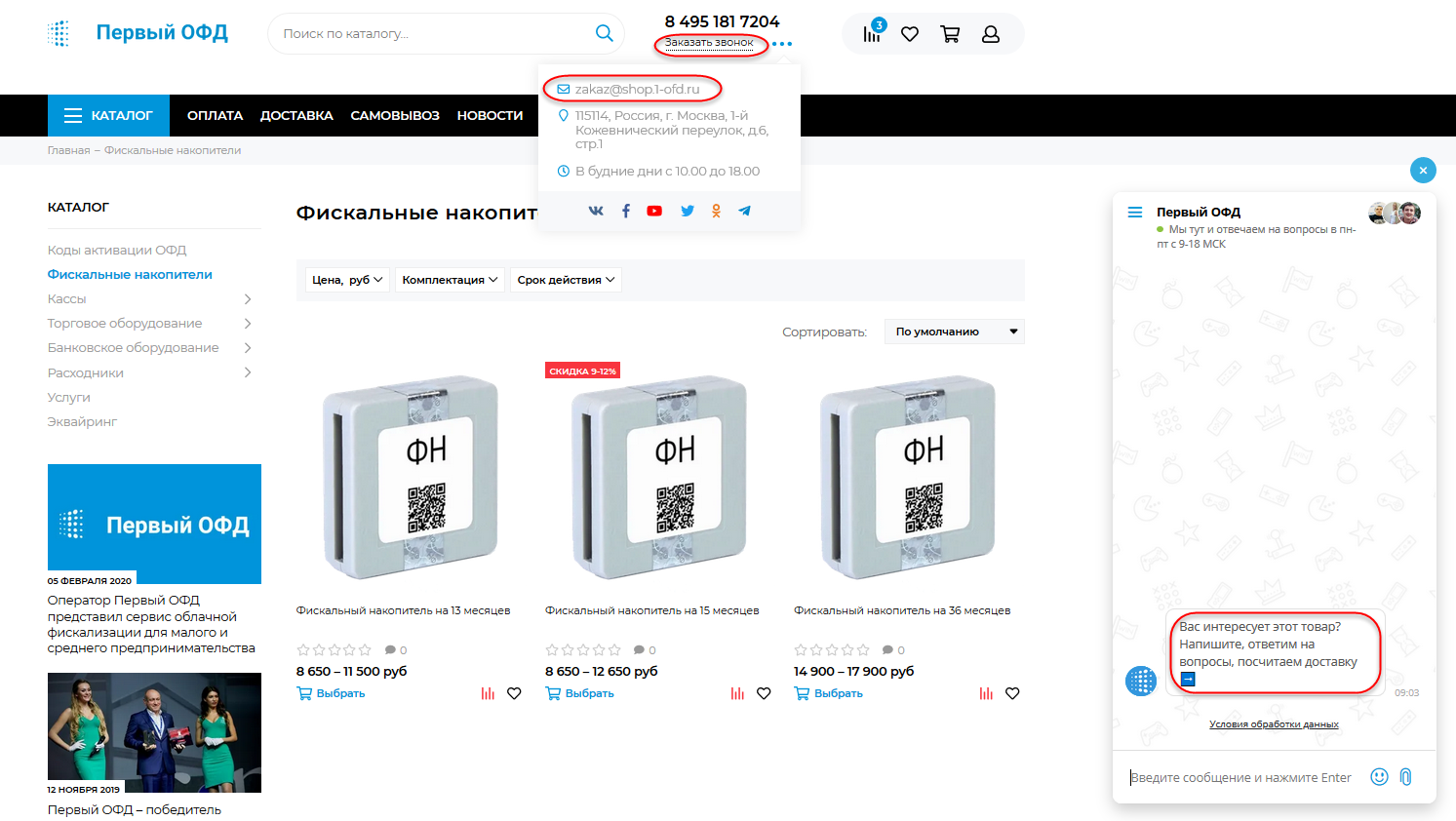The image size is (1456, 821).
Task: Open the 12 ноября 2019 news photo
Action: click(154, 732)
